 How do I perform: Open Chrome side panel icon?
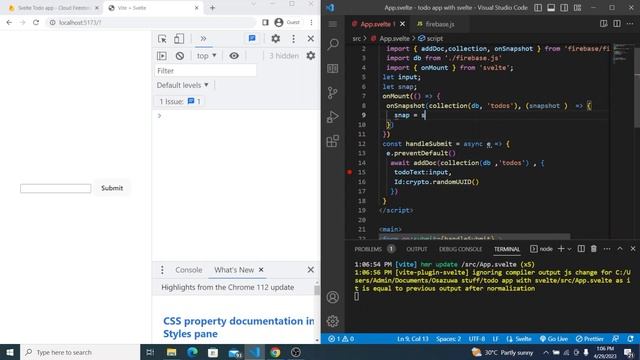265,22
